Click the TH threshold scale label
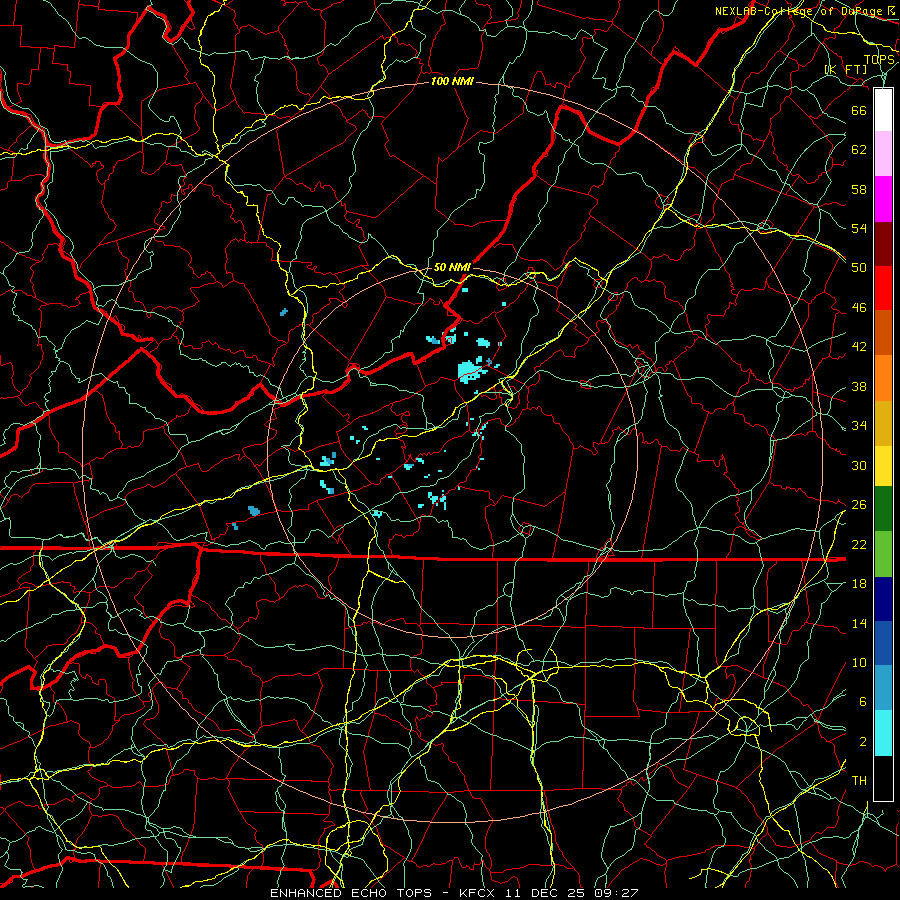The image size is (900, 900). [859, 781]
